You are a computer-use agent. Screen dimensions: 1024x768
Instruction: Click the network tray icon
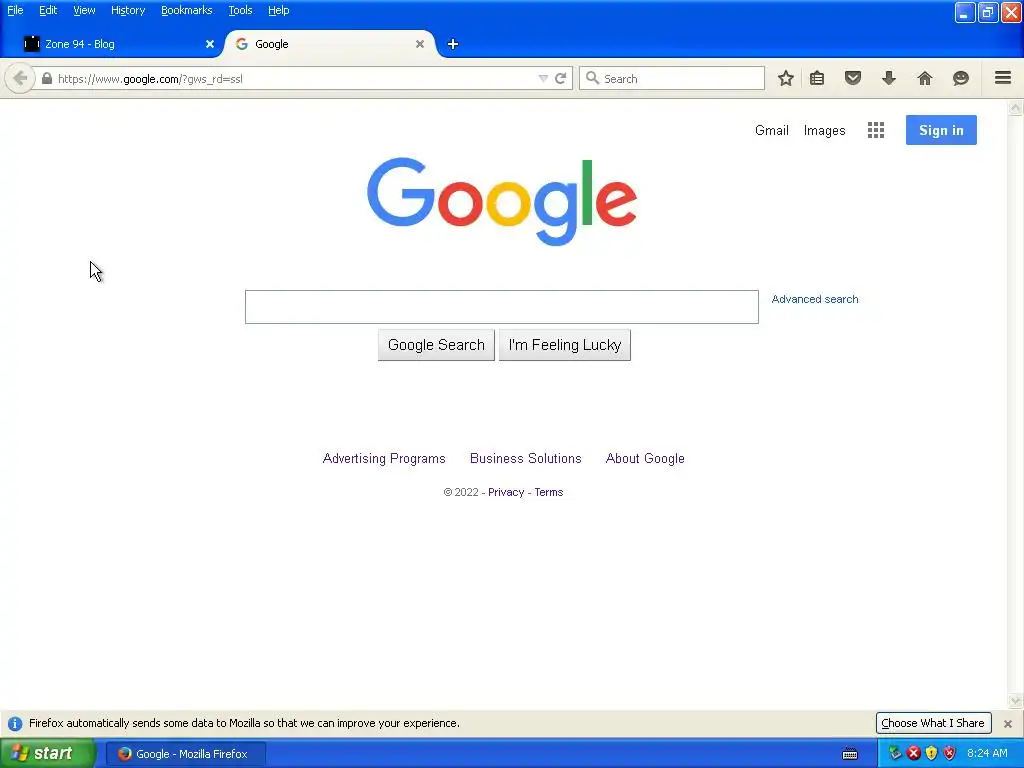point(895,754)
